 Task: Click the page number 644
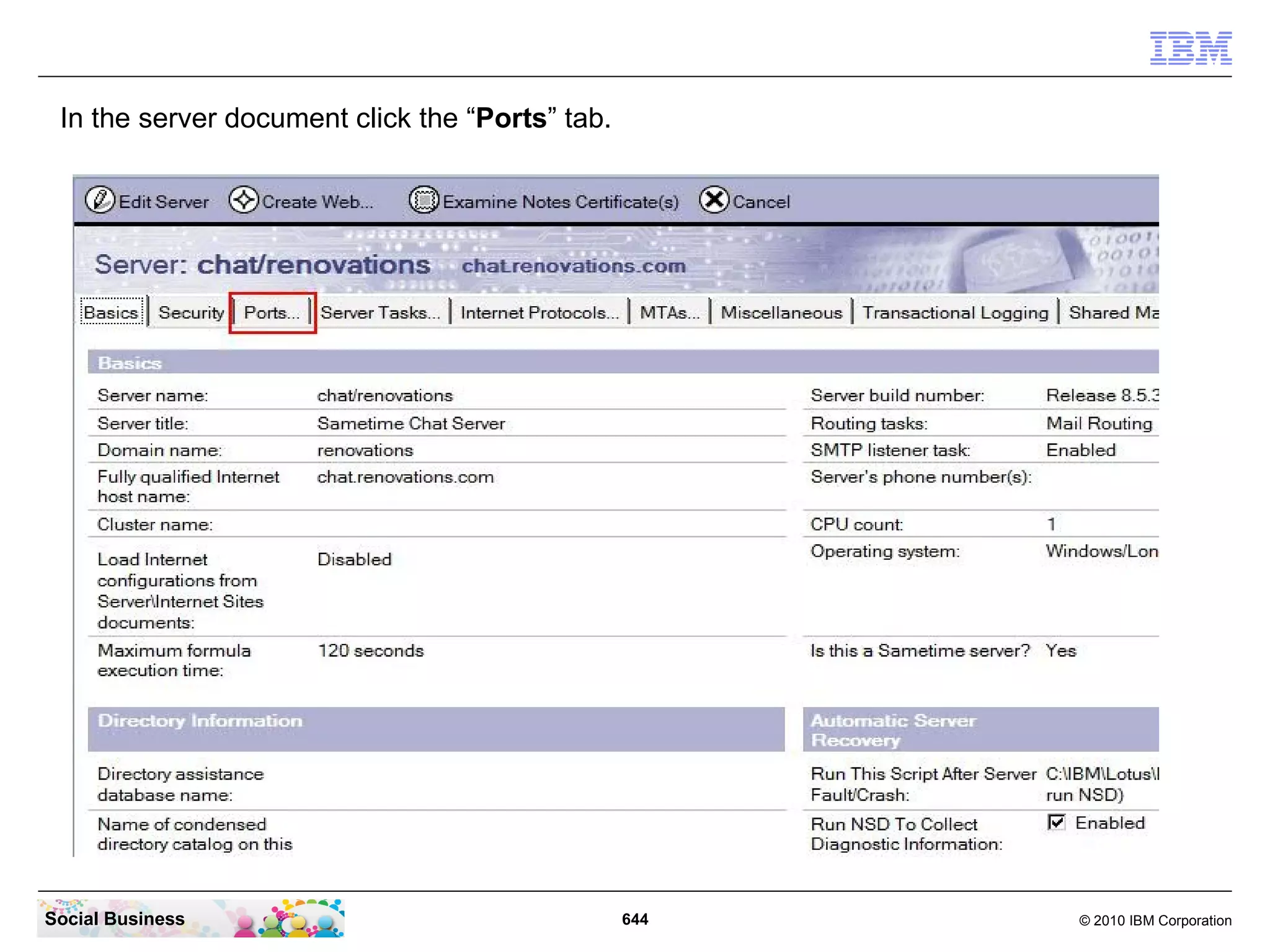[x=635, y=919]
